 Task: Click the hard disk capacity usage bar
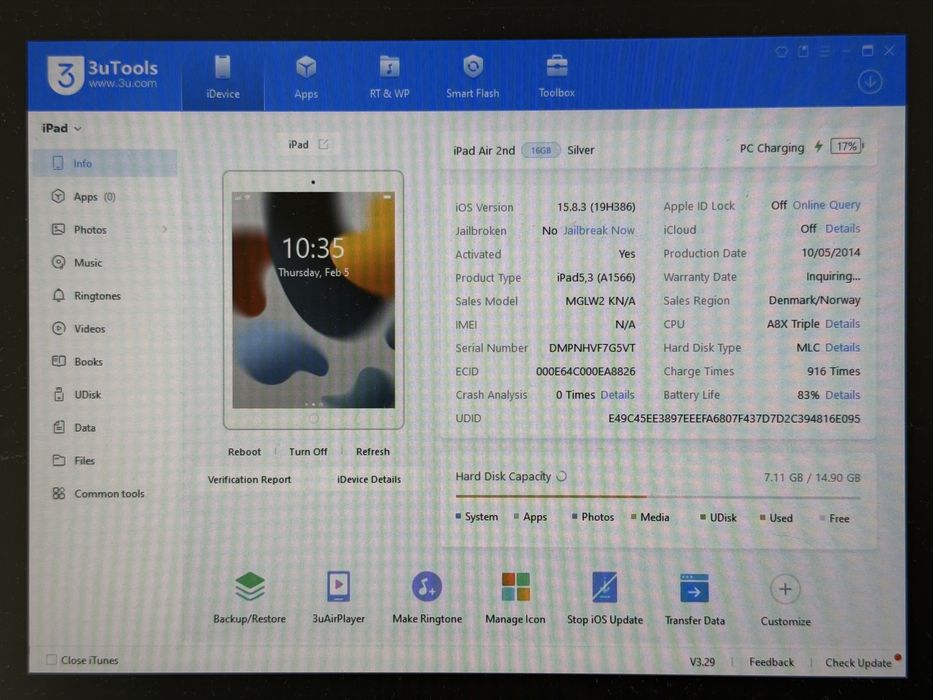pyautogui.click(x=658, y=496)
